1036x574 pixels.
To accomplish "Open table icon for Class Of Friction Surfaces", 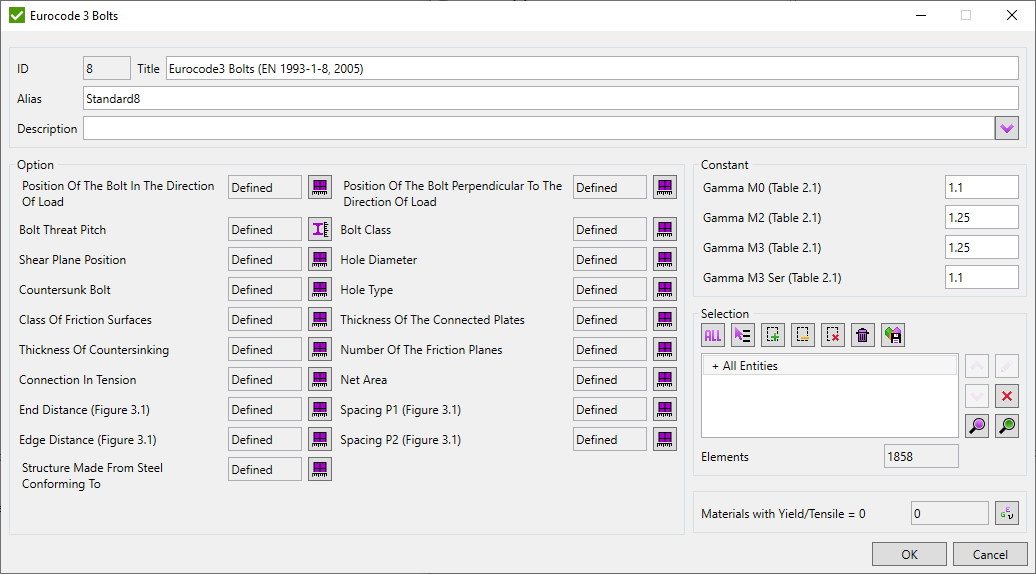I will click(x=320, y=320).
